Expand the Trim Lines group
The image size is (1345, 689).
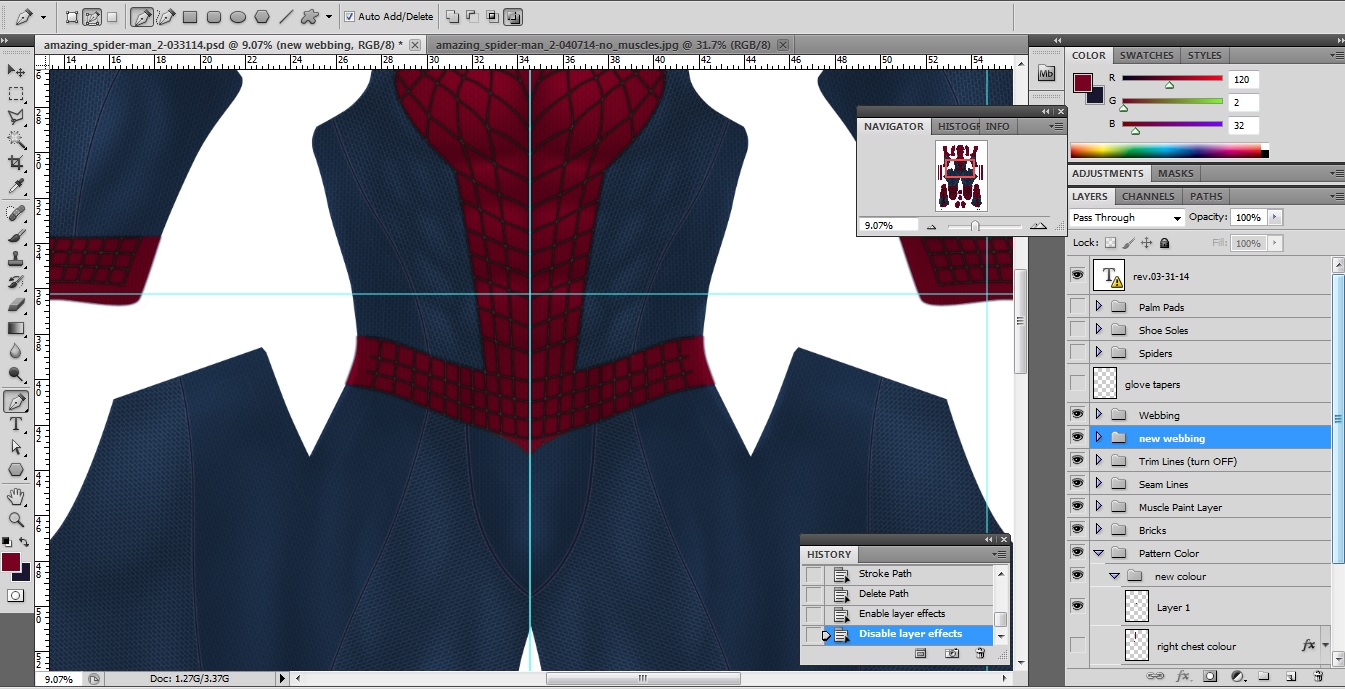(x=1099, y=460)
